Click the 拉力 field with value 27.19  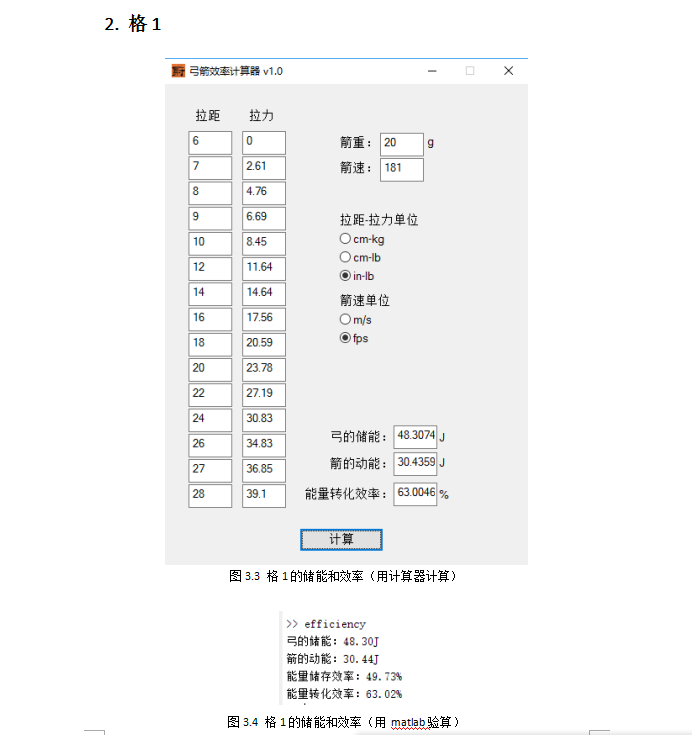[264, 395]
